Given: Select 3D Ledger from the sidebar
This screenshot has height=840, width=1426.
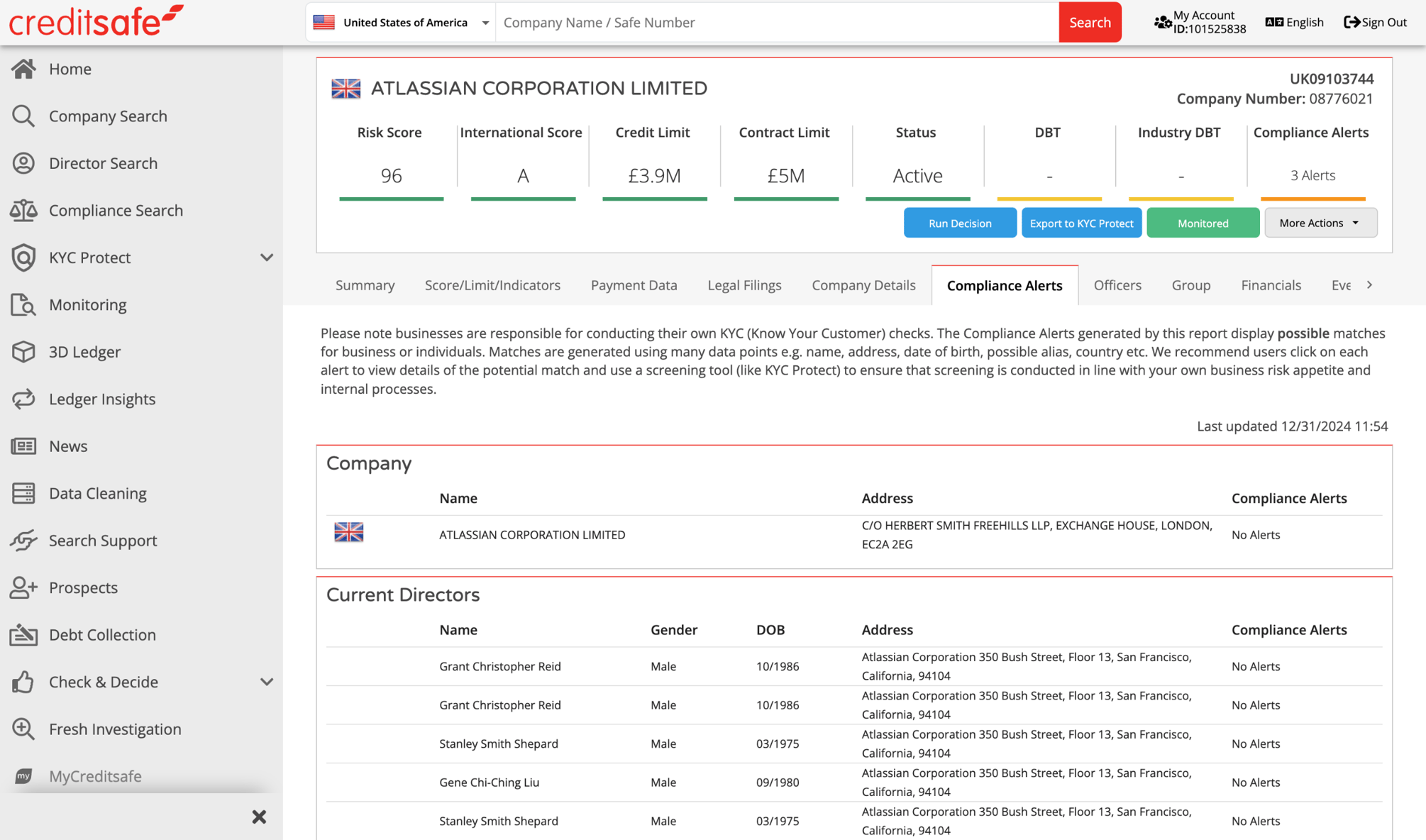Looking at the screenshot, I should point(85,351).
